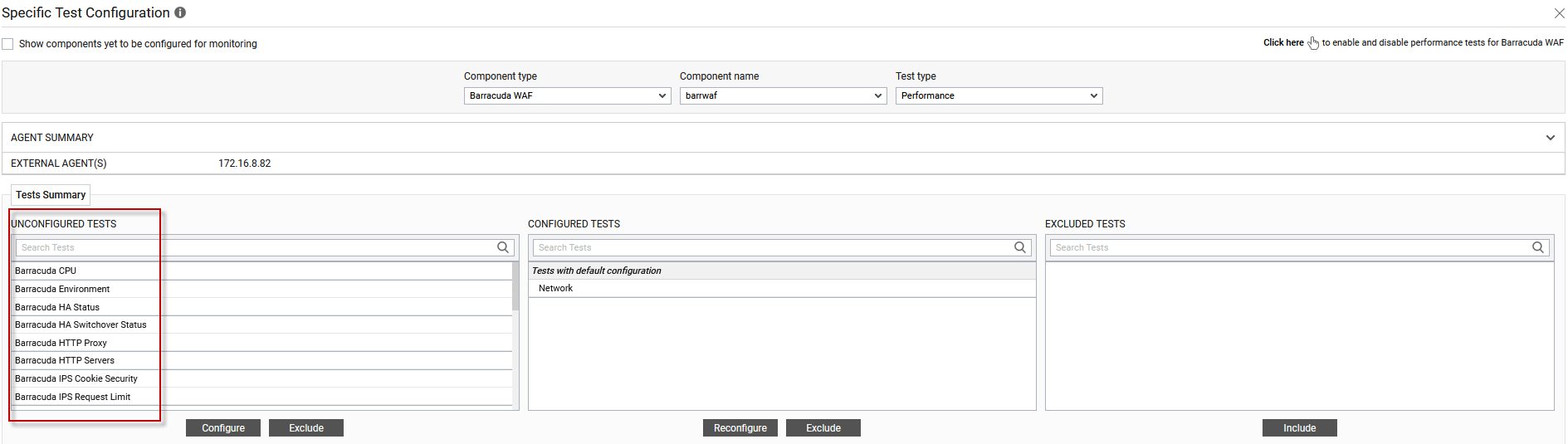Enable show components yet to be configured

pos(8,44)
